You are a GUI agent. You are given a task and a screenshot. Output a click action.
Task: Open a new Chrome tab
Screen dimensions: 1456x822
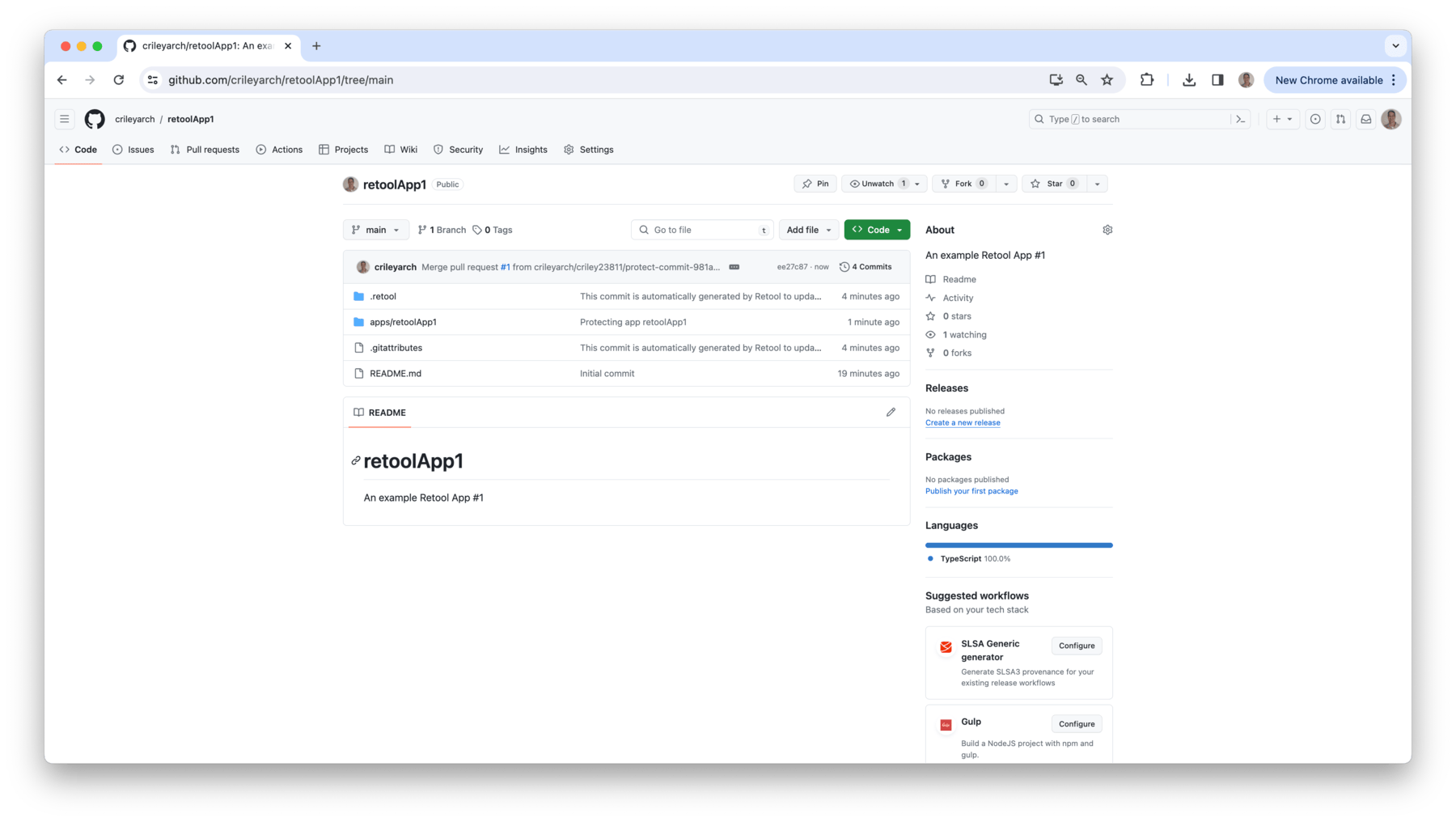pyautogui.click(x=316, y=46)
